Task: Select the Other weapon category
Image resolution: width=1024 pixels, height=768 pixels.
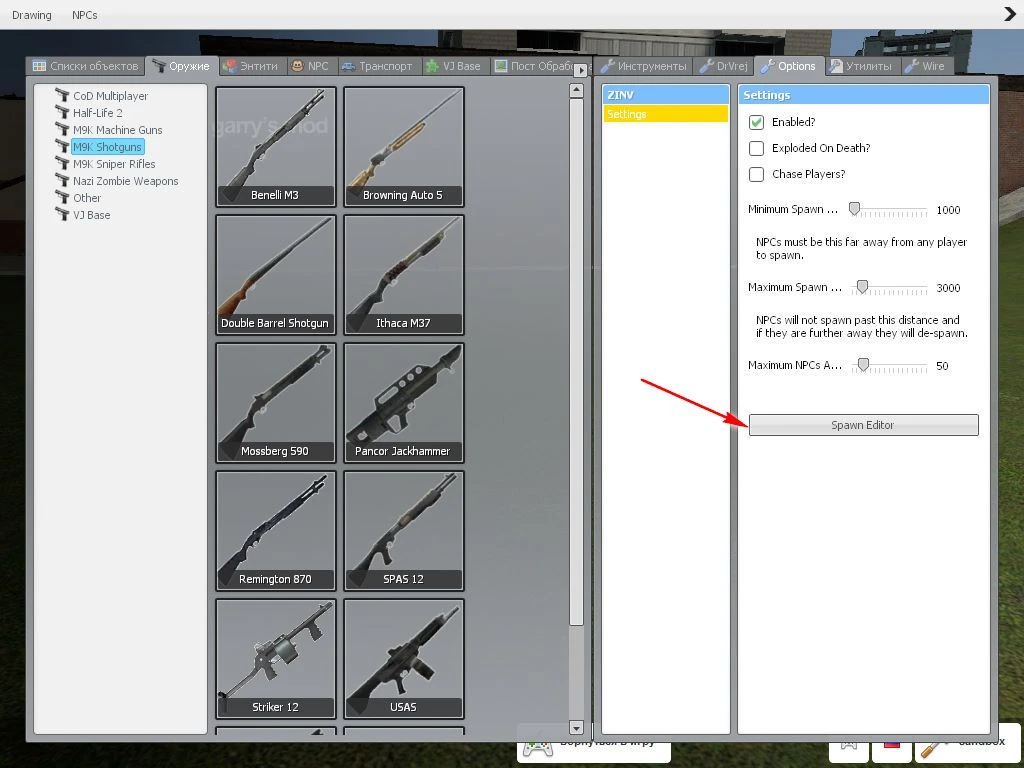Action: (87, 198)
